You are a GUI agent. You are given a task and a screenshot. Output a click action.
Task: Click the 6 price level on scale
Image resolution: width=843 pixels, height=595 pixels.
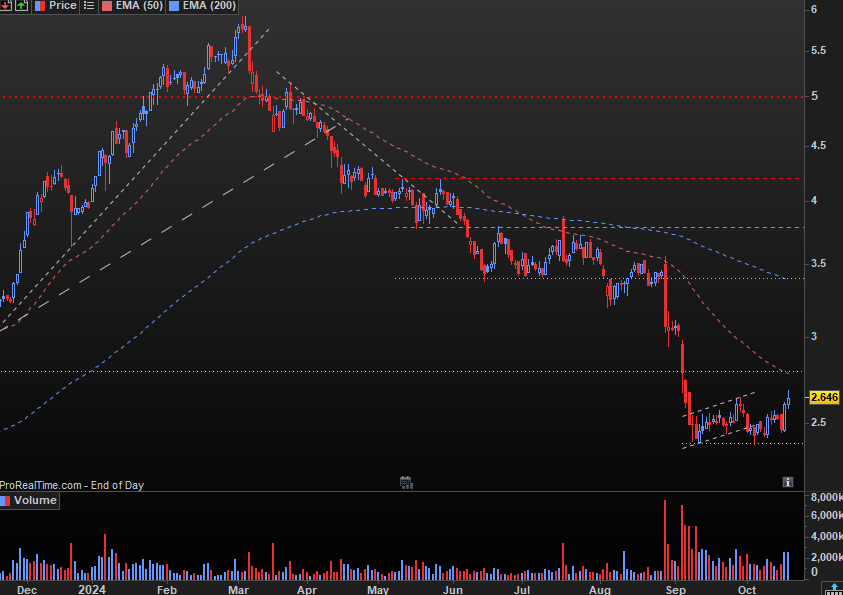pyautogui.click(x=814, y=9)
